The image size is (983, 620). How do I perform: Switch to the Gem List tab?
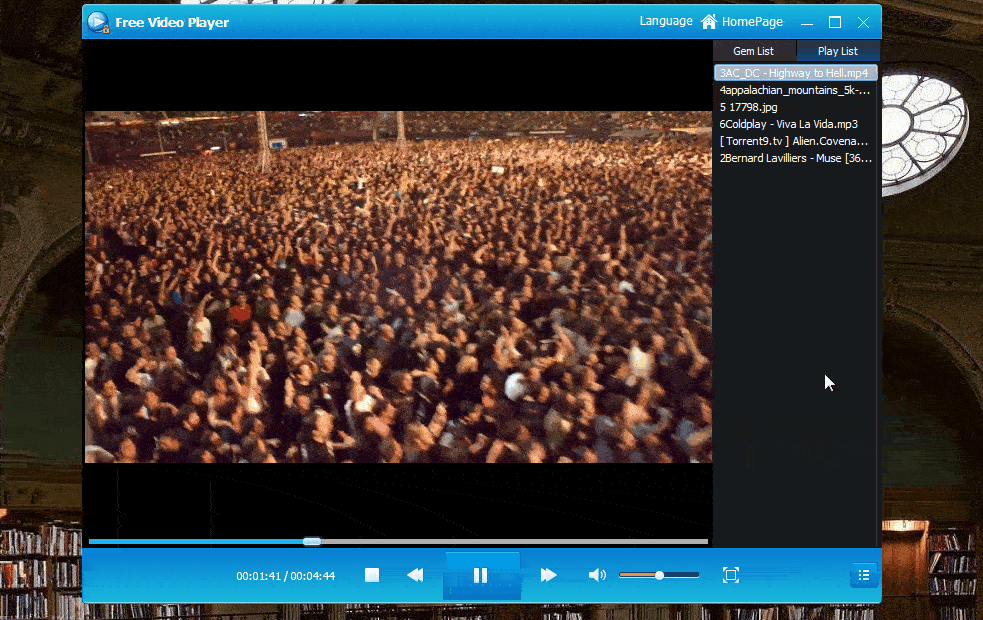point(754,51)
